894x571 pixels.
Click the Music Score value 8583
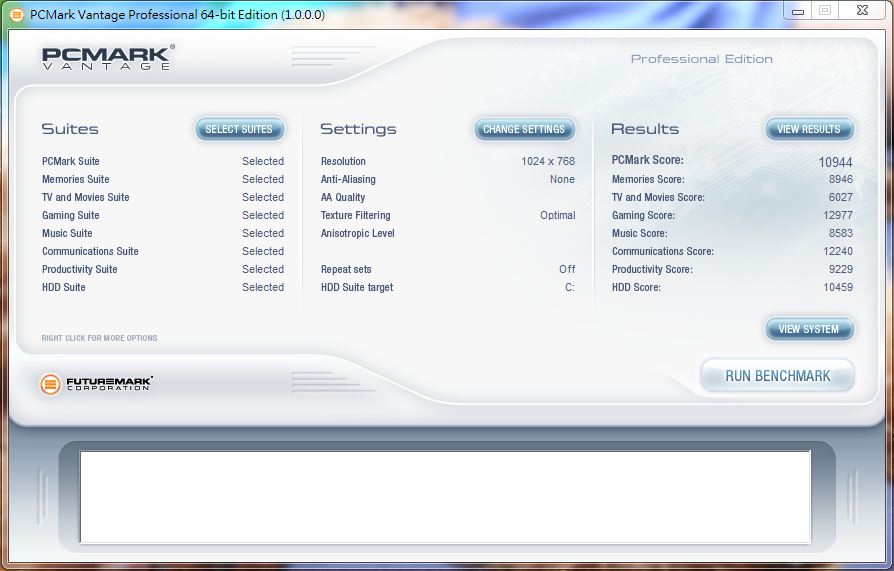[840, 233]
